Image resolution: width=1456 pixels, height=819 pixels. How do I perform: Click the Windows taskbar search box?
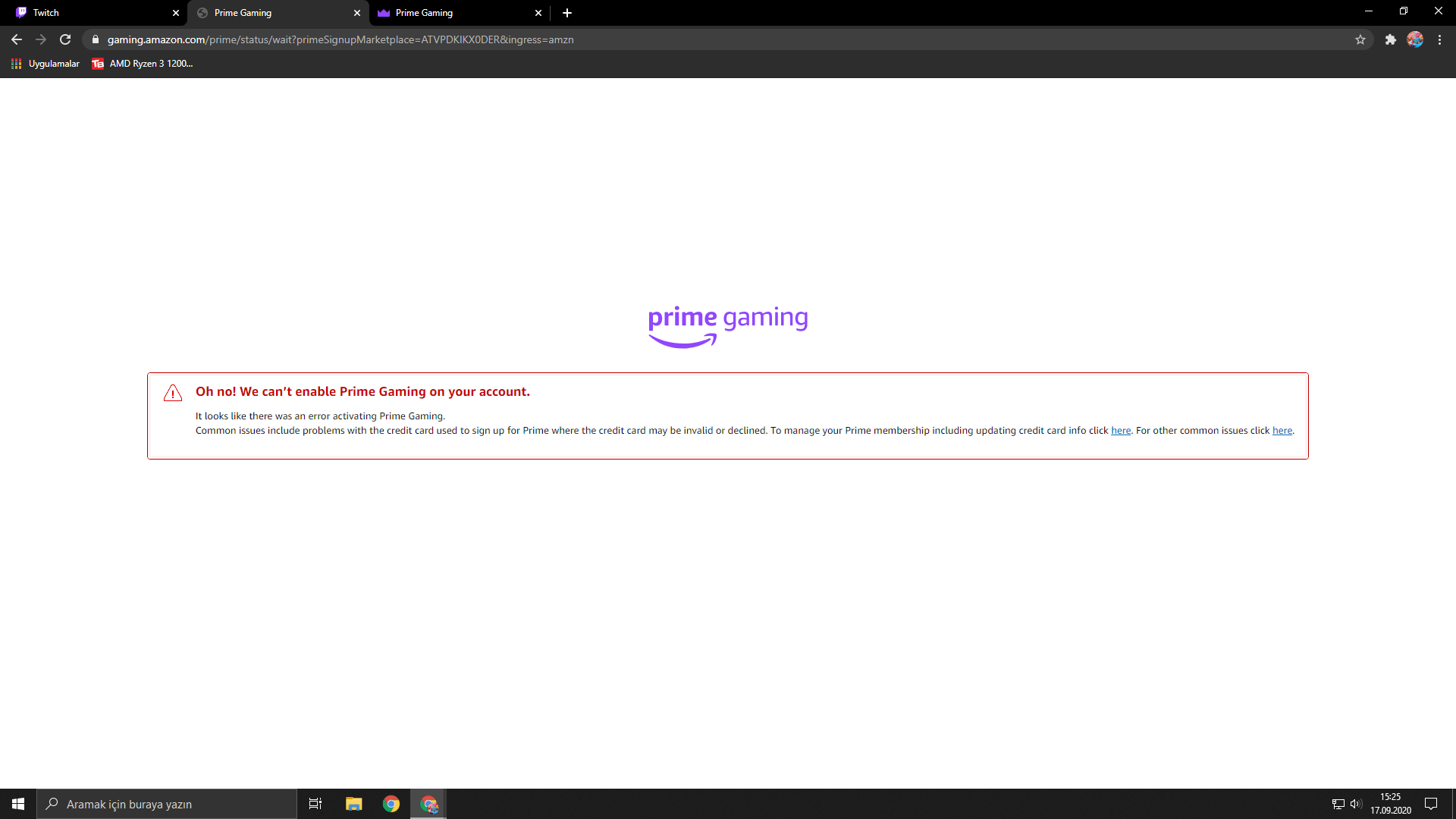point(167,804)
